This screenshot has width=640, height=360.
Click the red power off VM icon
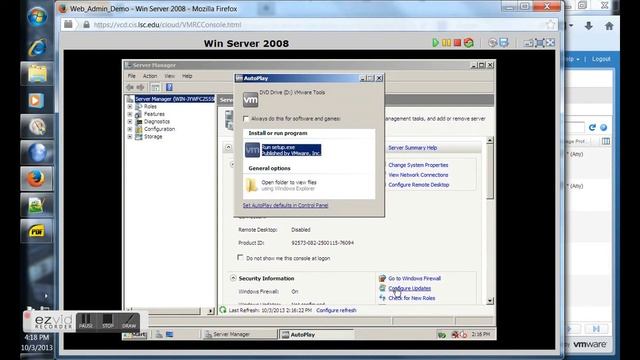458,42
